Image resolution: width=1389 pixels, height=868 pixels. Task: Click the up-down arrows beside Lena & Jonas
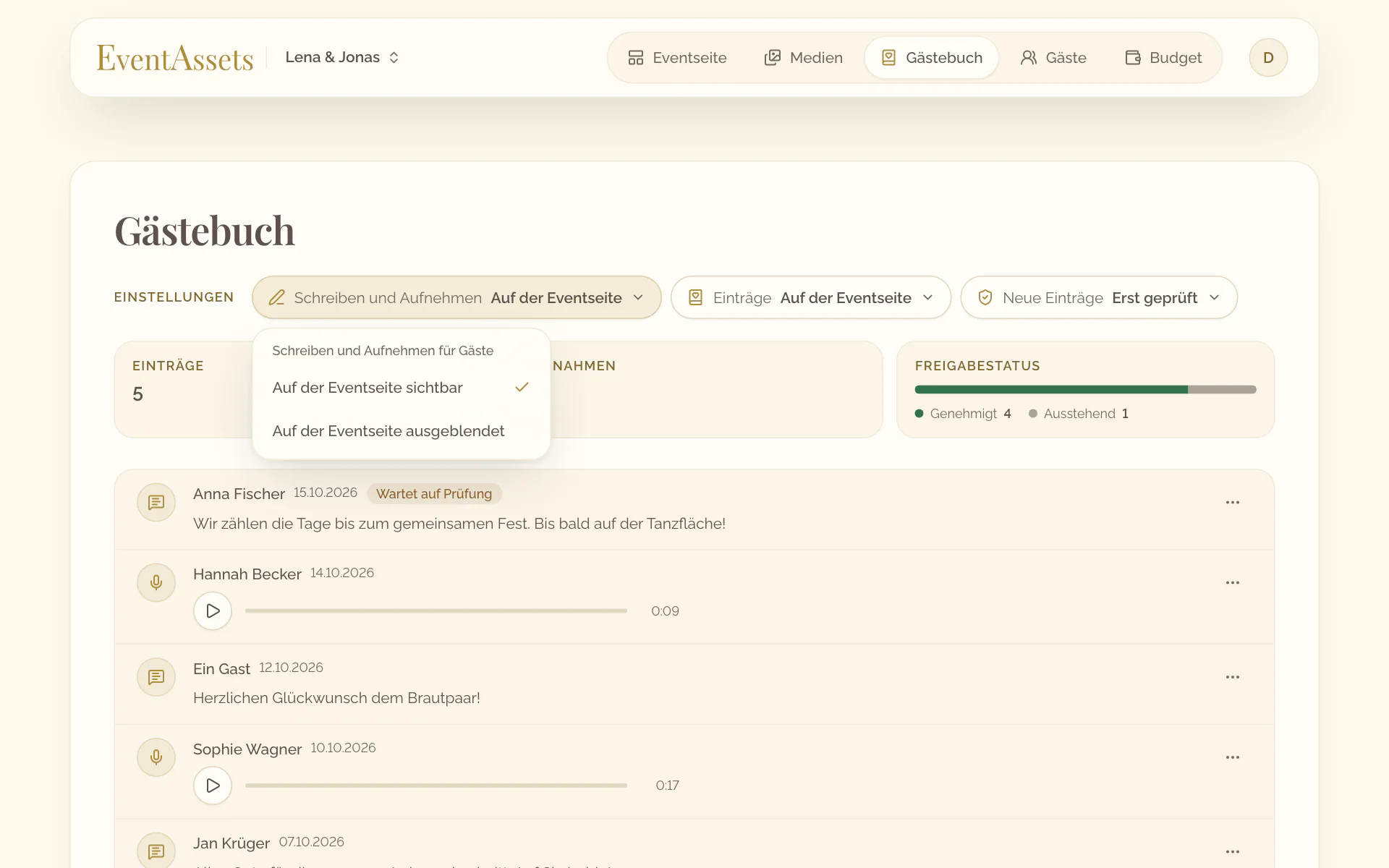click(394, 58)
